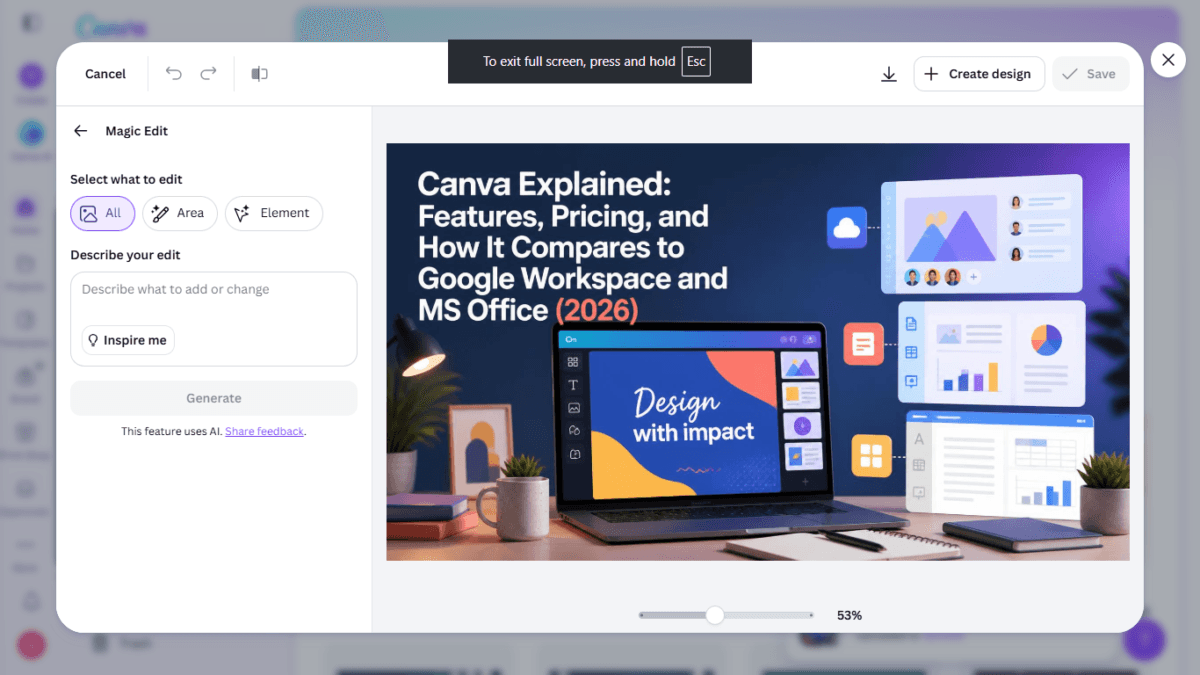Select the Element edit option

(x=274, y=213)
